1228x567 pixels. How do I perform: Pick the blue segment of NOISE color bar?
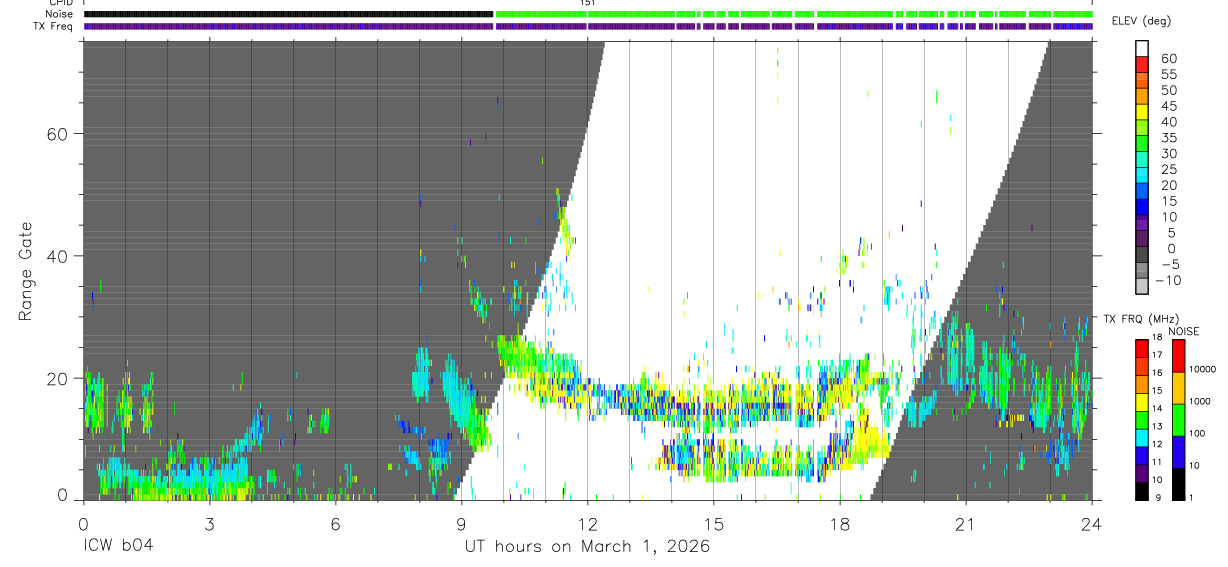coord(1178,451)
